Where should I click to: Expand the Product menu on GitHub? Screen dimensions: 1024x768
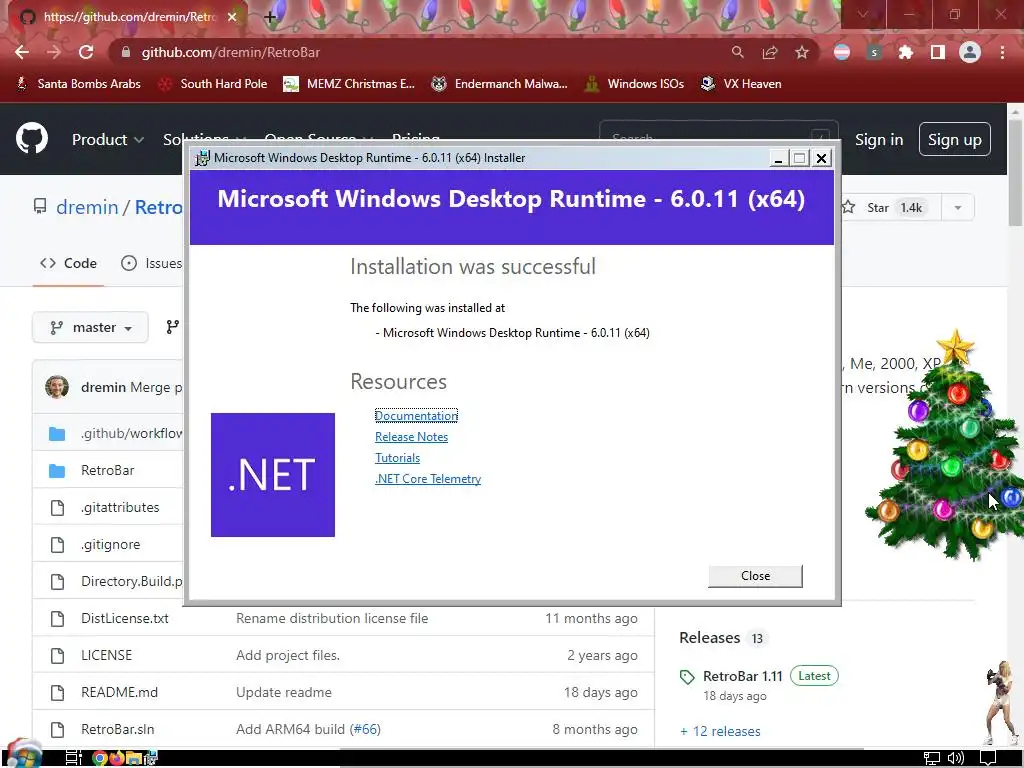[x=108, y=140]
